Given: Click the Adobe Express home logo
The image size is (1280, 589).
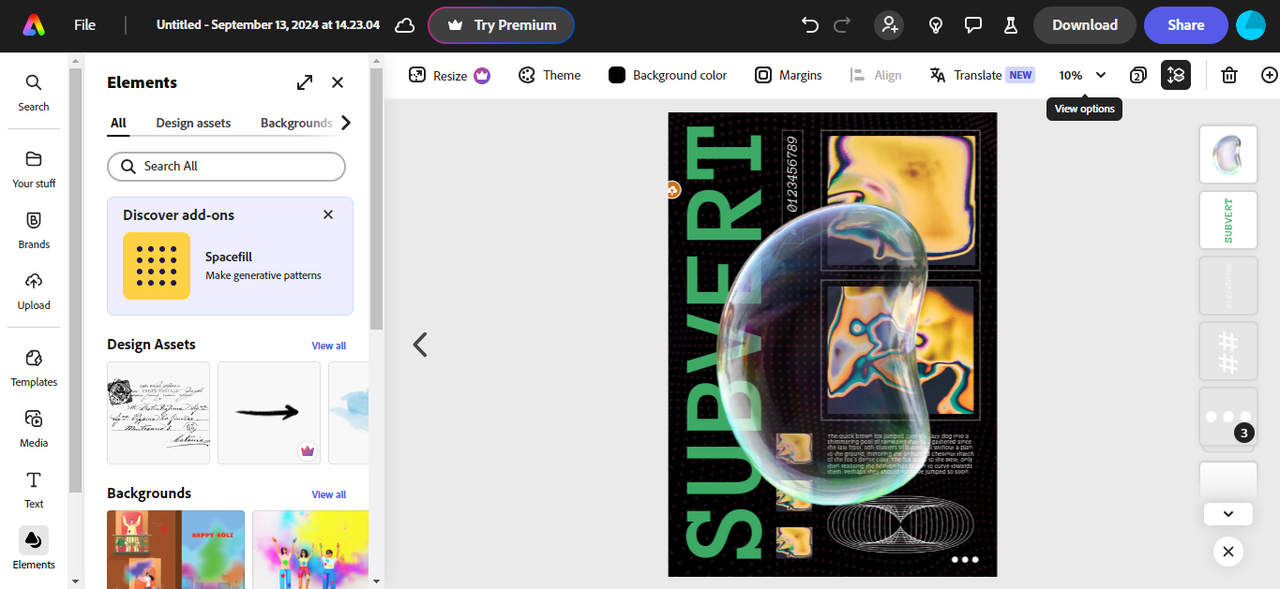Looking at the screenshot, I should click(x=33, y=25).
